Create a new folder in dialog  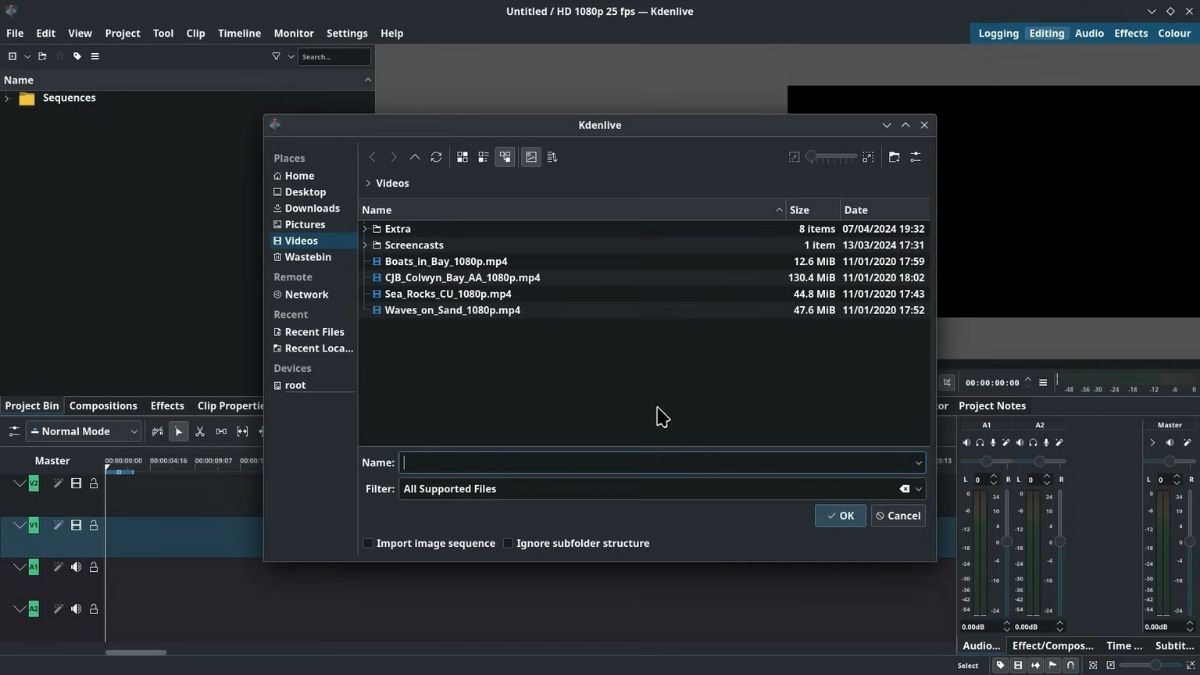coord(894,157)
